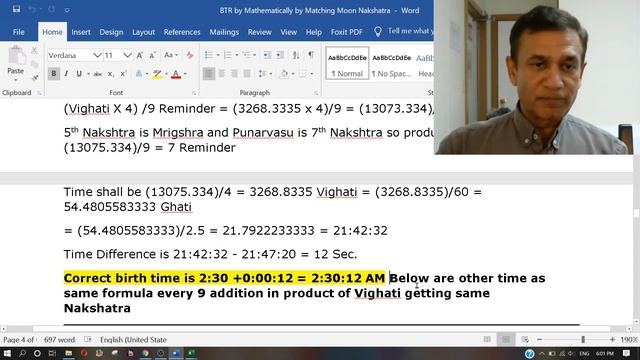Apply the Normal style
This screenshot has height=360, width=640.
347,63
